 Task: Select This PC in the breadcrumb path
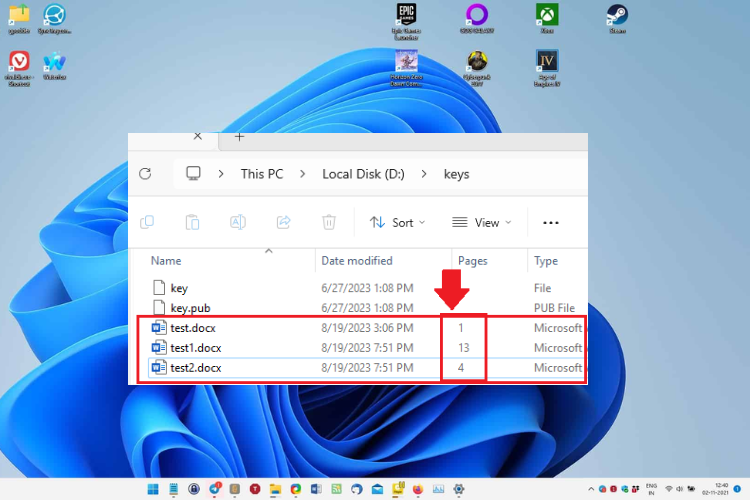point(262,174)
